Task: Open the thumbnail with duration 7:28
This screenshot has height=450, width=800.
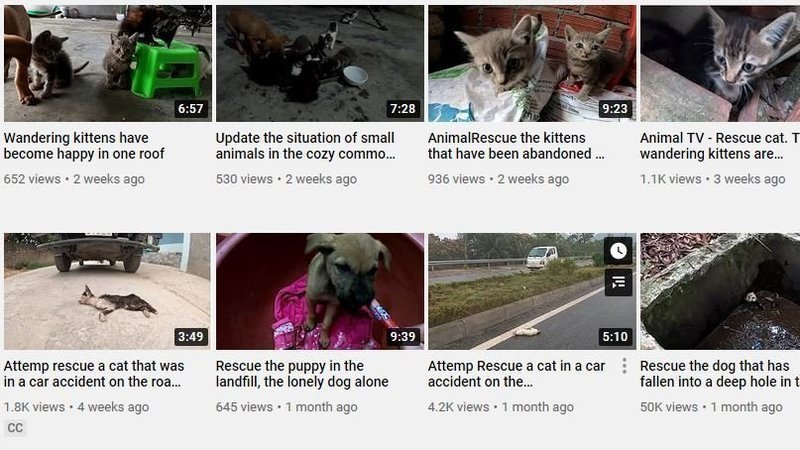Action: tap(320, 63)
